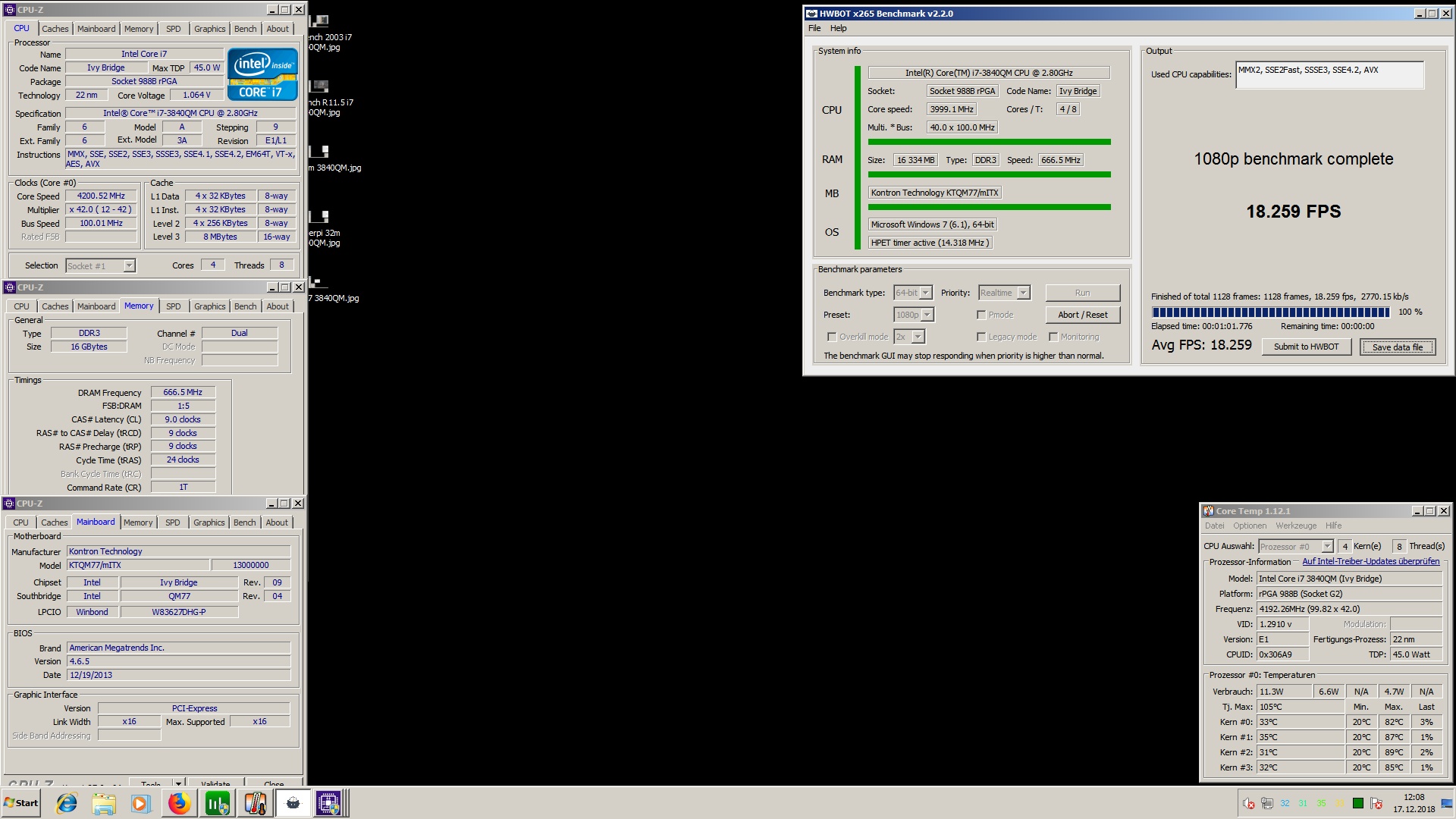Toggle the Pmode checkbox in HWBOT
Viewport: 1456px width, 819px height.
point(981,315)
